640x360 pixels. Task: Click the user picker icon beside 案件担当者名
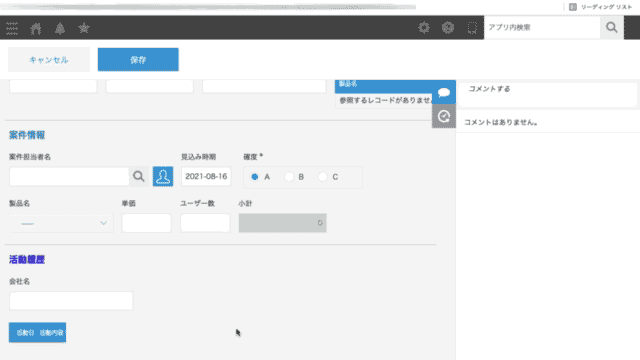click(163, 176)
